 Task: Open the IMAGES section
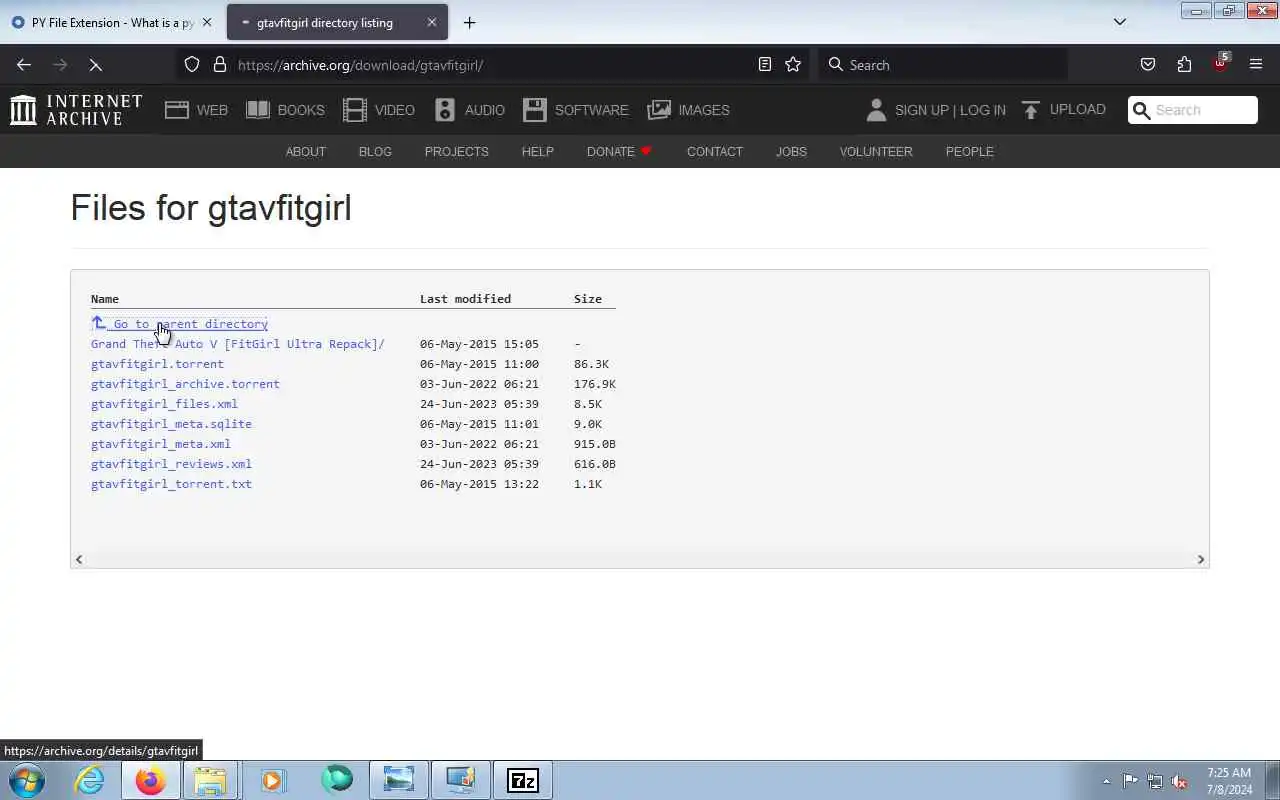tap(689, 110)
